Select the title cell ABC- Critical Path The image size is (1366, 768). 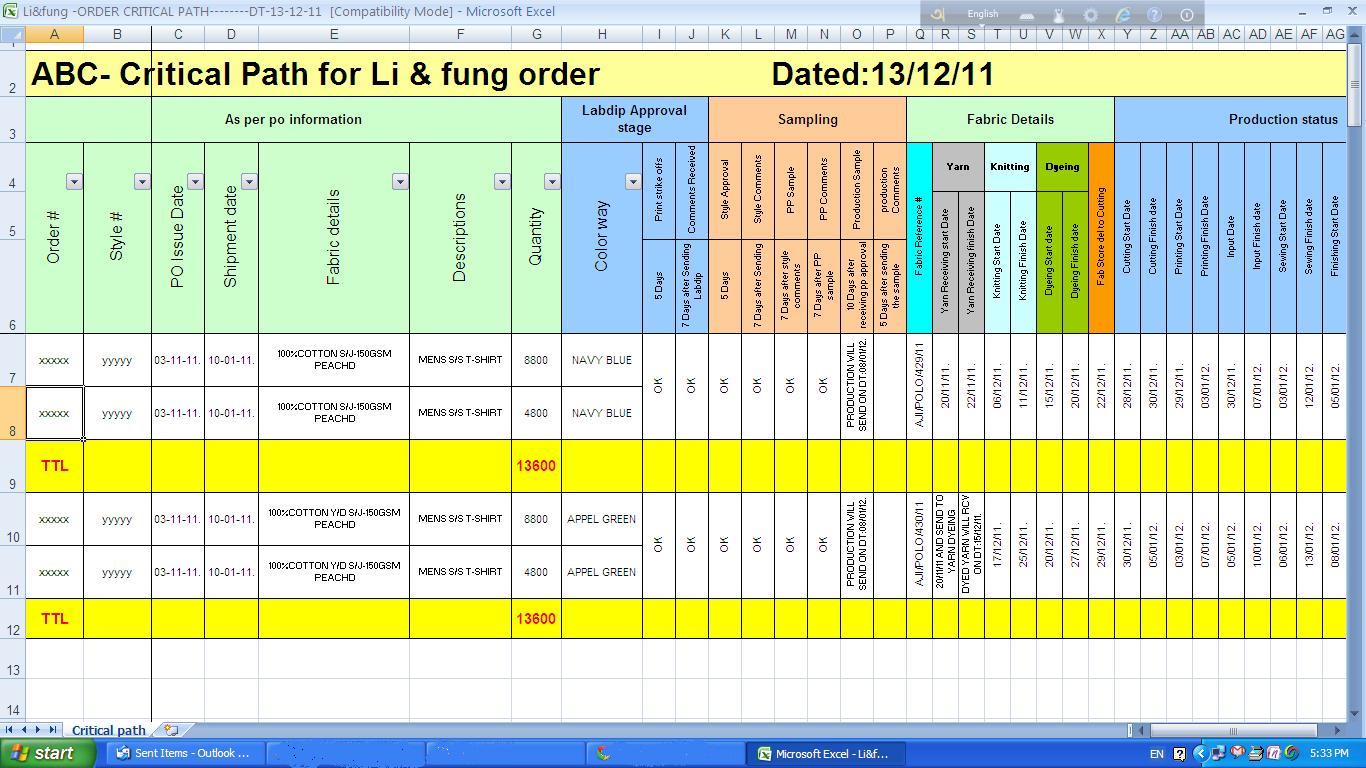(x=315, y=74)
